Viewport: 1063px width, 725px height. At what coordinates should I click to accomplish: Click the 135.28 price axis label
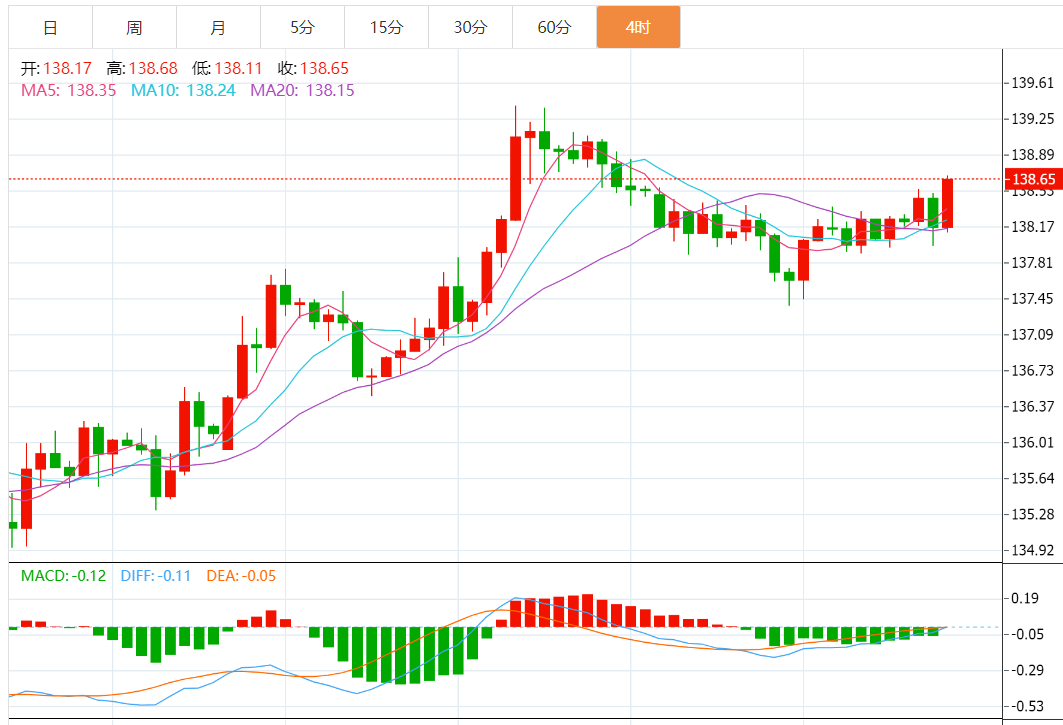coord(1032,514)
